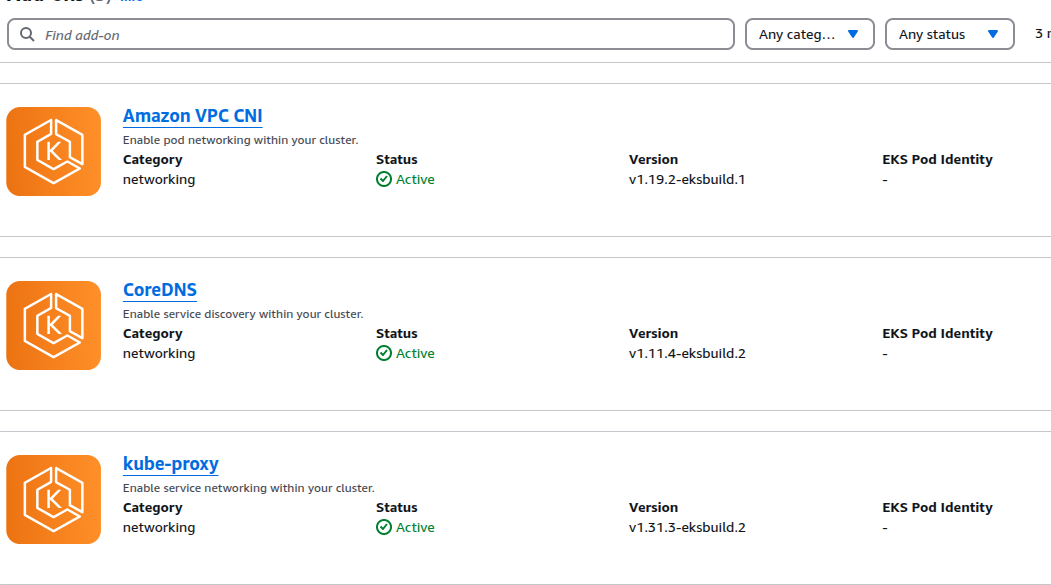Screen dimensions: 1051x585
Task: Open the Any status filter dropdown
Action: pos(949,34)
